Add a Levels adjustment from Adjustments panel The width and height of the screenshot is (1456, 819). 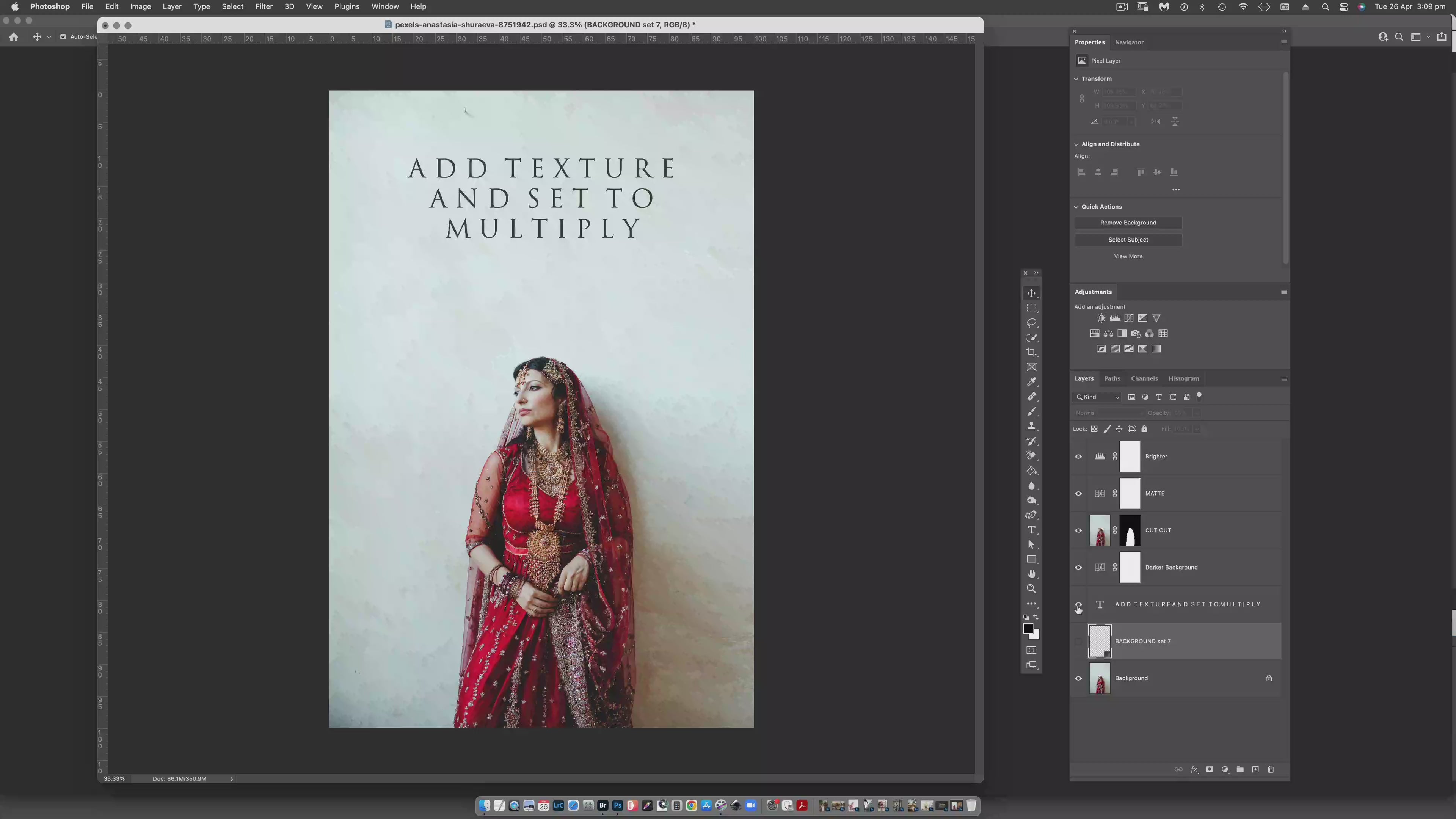click(x=1115, y=318)
